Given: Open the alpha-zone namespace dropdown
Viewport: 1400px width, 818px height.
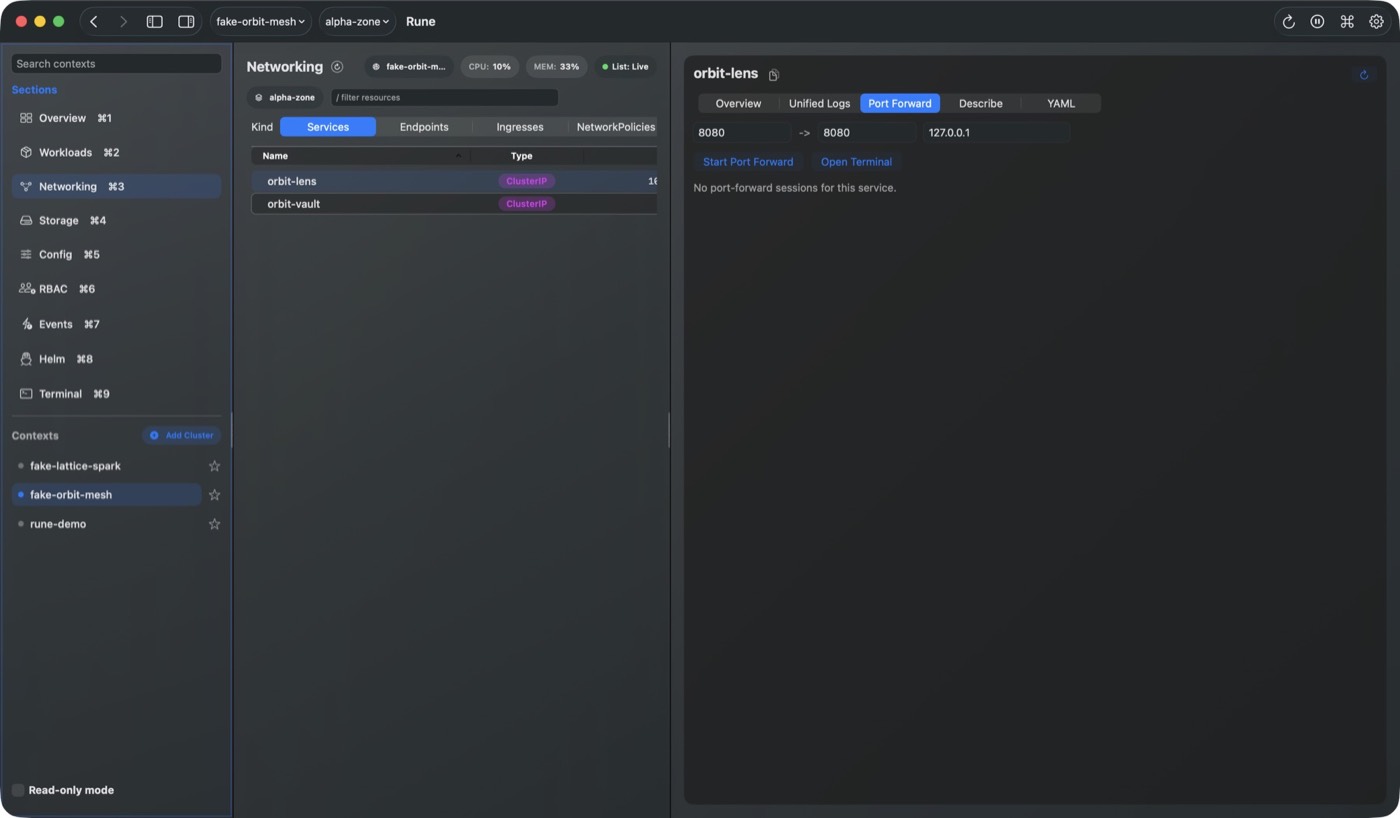Looking at the screenshot, I should click(x=357, y=22).
